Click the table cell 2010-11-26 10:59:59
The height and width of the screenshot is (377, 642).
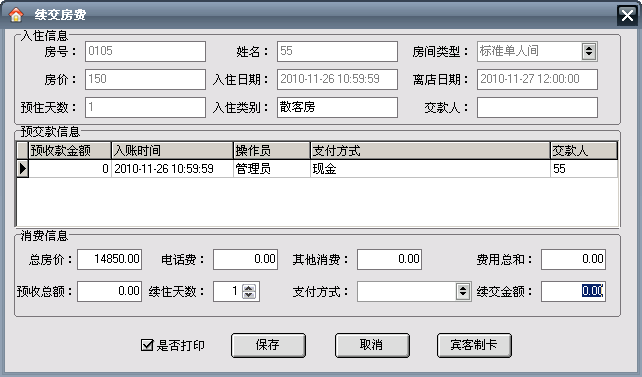click(x=172, y=169)
